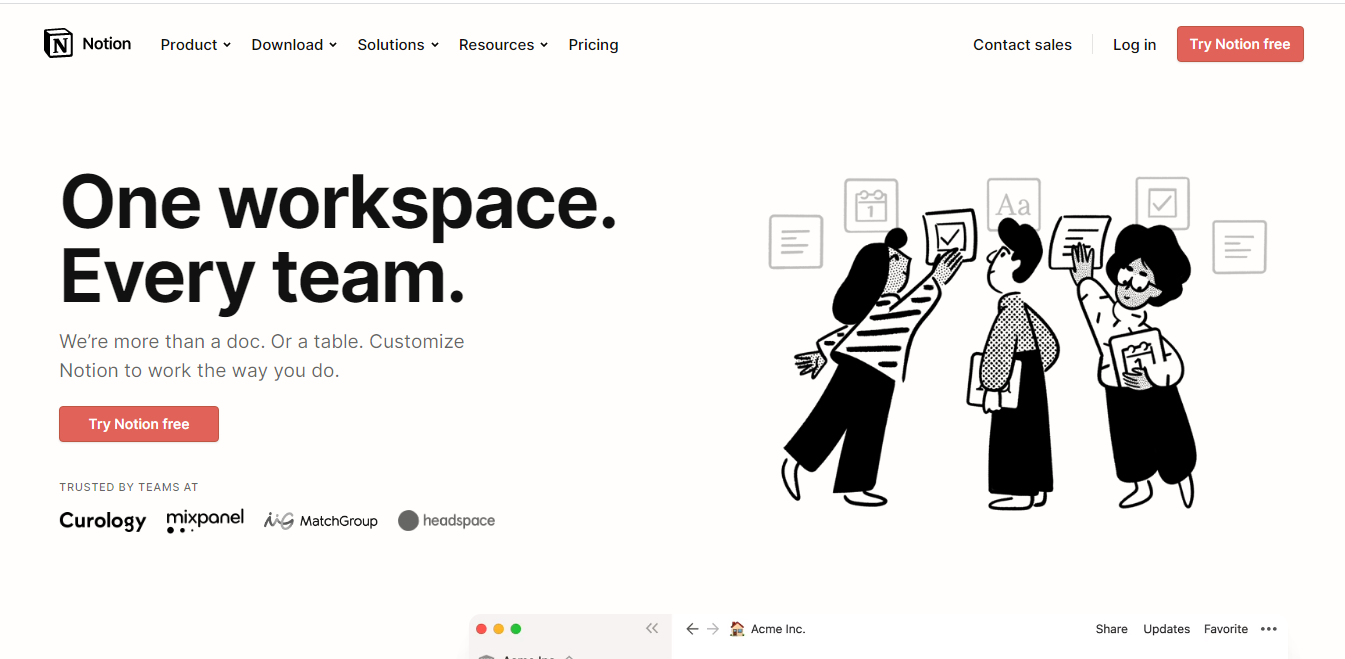Click the Notion logo icon

[59, 43]
